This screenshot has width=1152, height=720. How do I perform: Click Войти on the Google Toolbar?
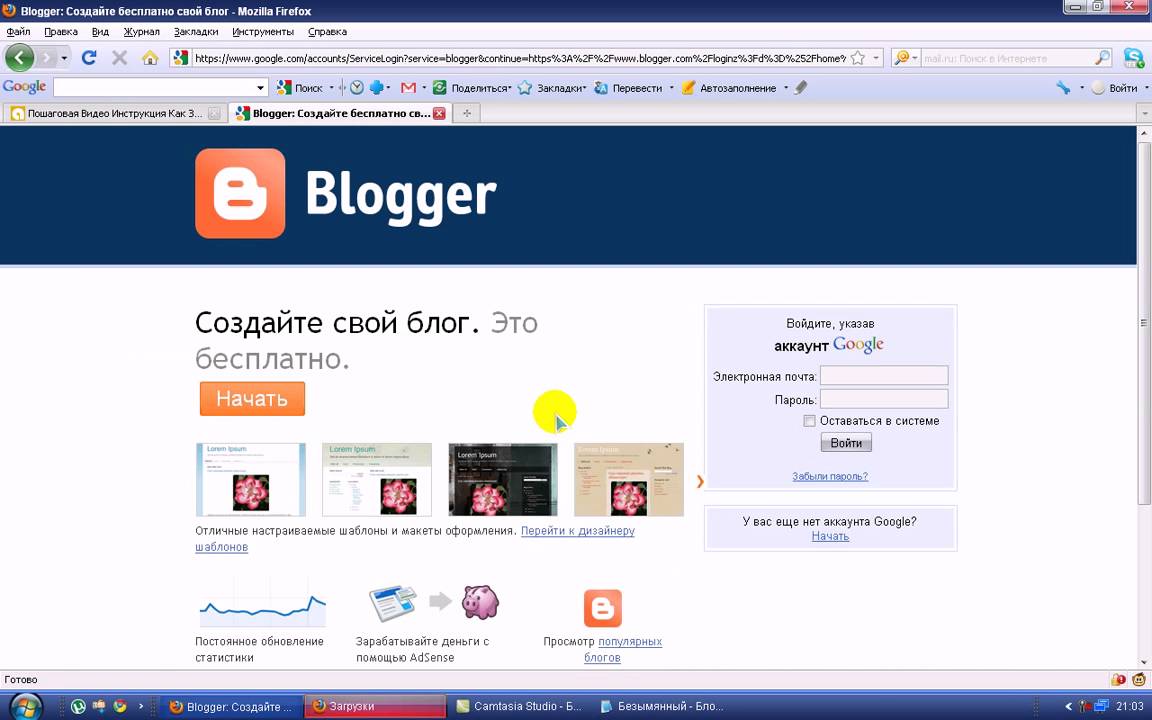click(1115, 87)
